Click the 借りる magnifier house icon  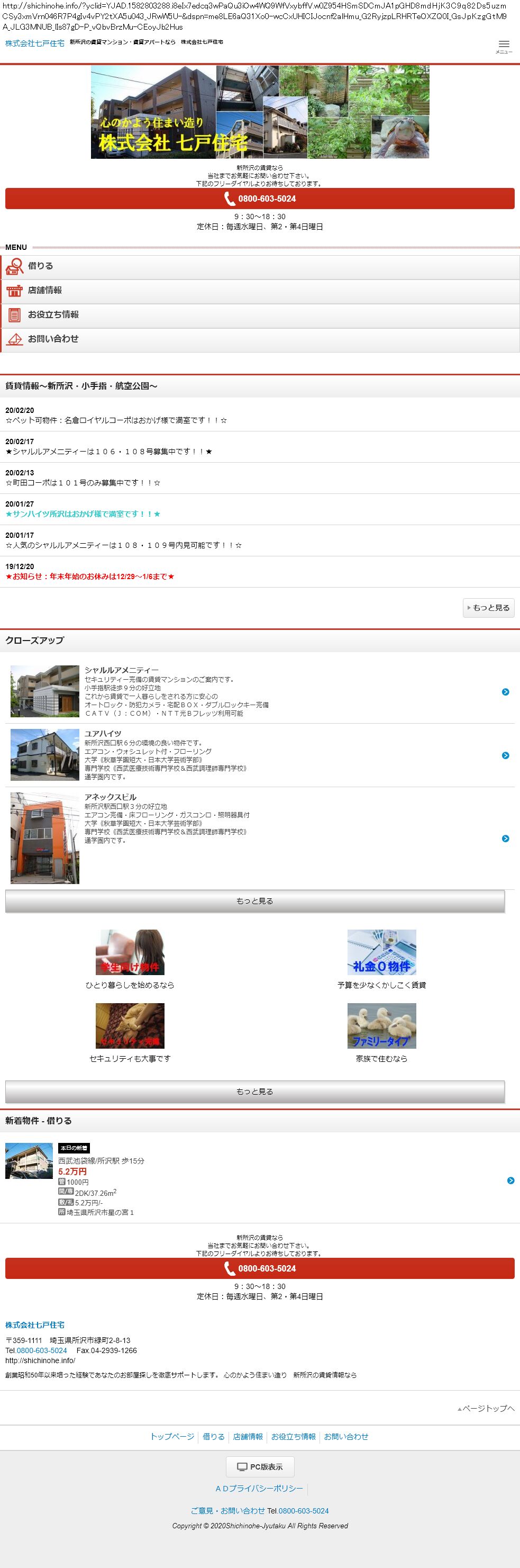point(15,267)
